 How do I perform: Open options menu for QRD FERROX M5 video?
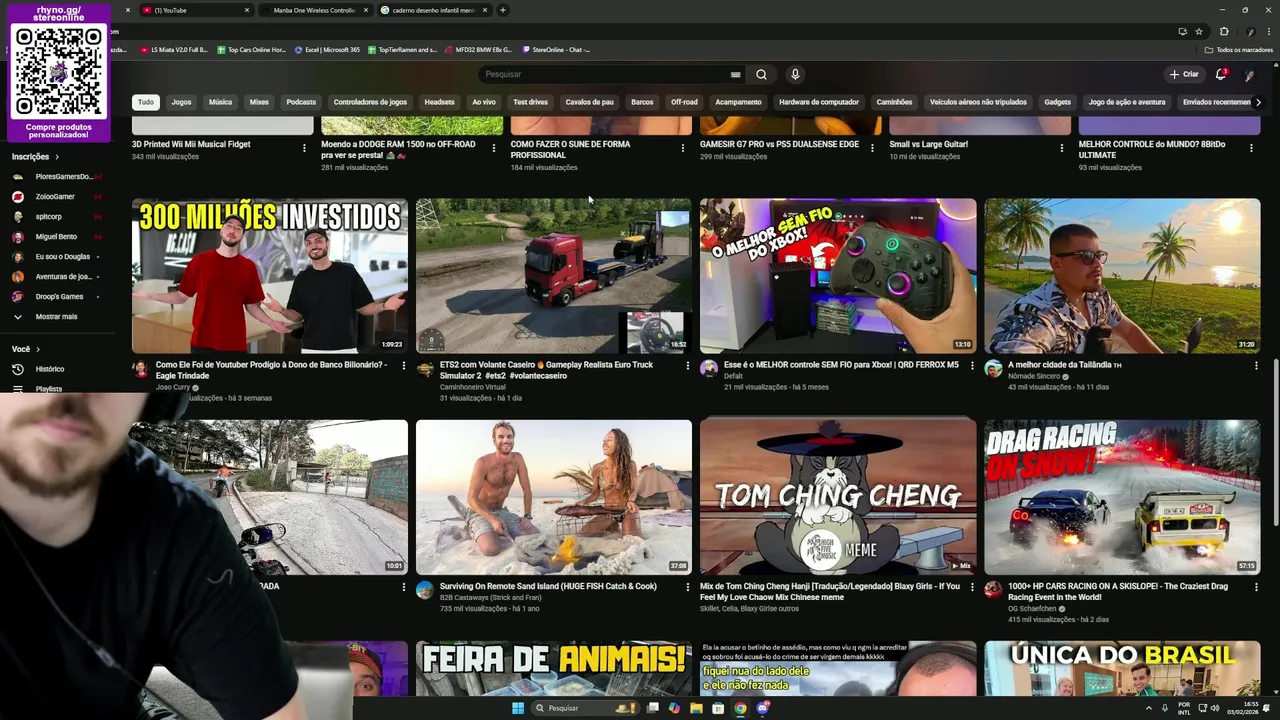click(972, 366)
